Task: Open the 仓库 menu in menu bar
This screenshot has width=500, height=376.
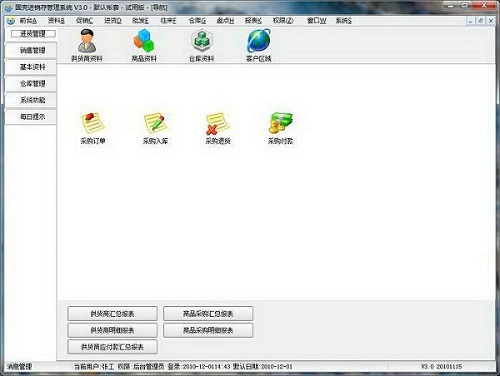Action: pos(197,21)
